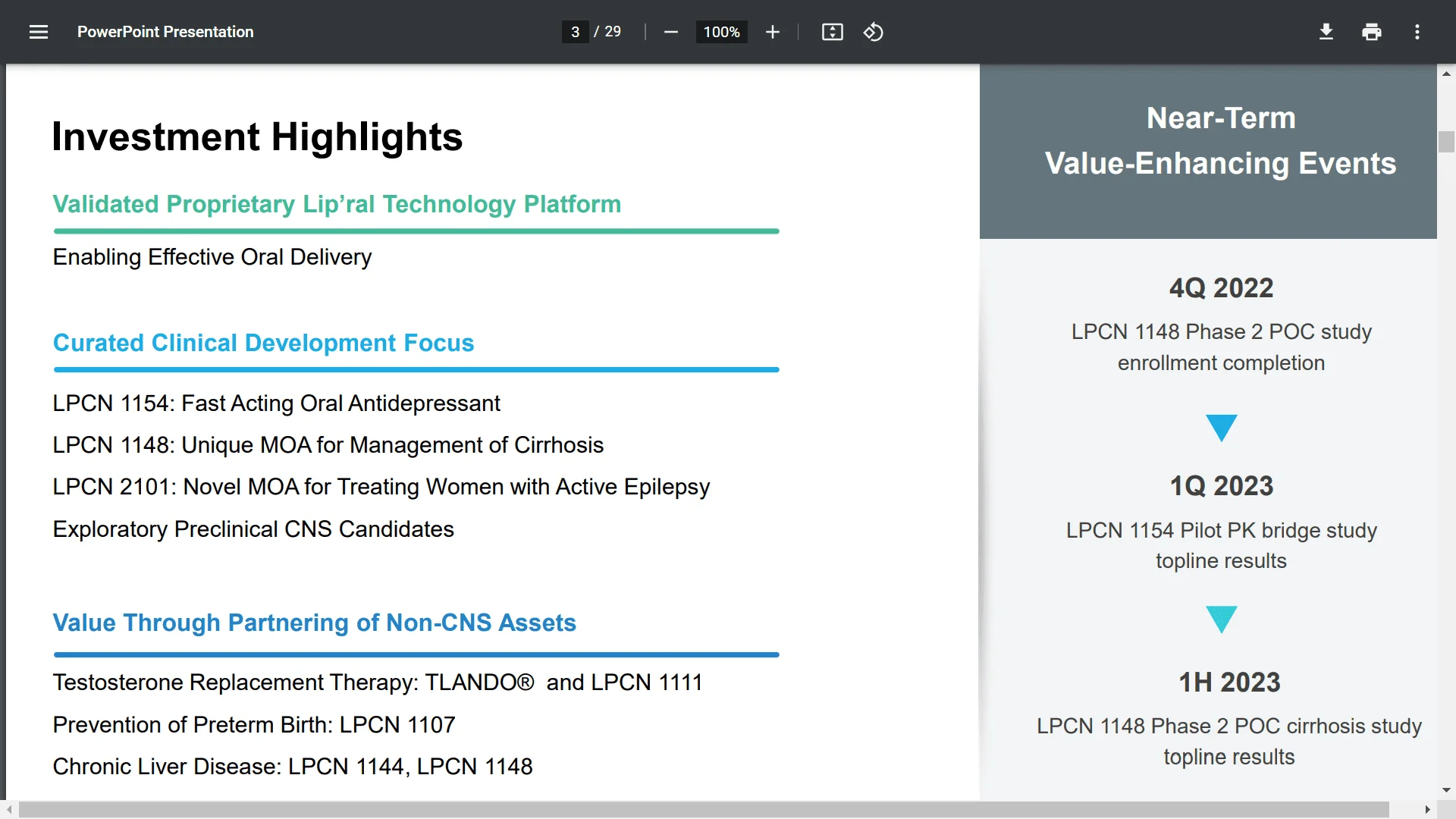This screenshot has height=819, width=1456.
Task: Click Prevention of Preterm Birth LPCN 1107 line
Action: pos(254,725)
